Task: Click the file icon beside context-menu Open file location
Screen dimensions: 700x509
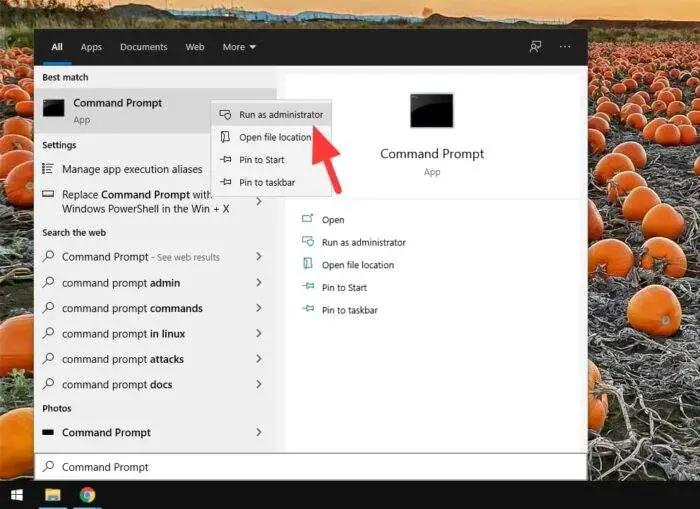Action: (x=225, y=137)
